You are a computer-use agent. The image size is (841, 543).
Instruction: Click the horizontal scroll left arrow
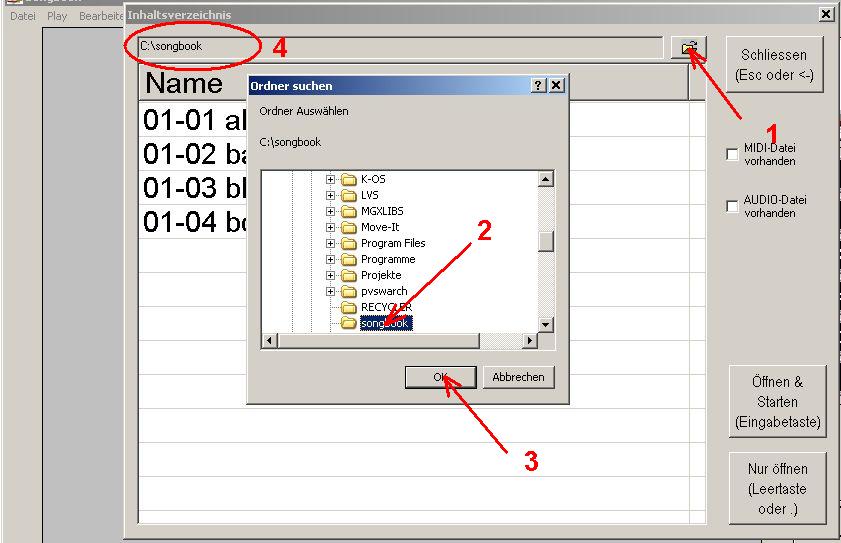pyautogui.click(x=269, y=341)
